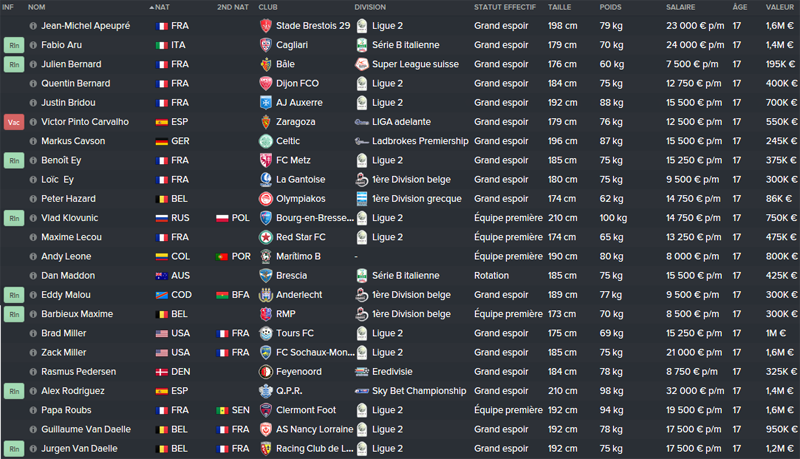
Task: Sort the list by the NOM column
Action: tap(36, 7)
